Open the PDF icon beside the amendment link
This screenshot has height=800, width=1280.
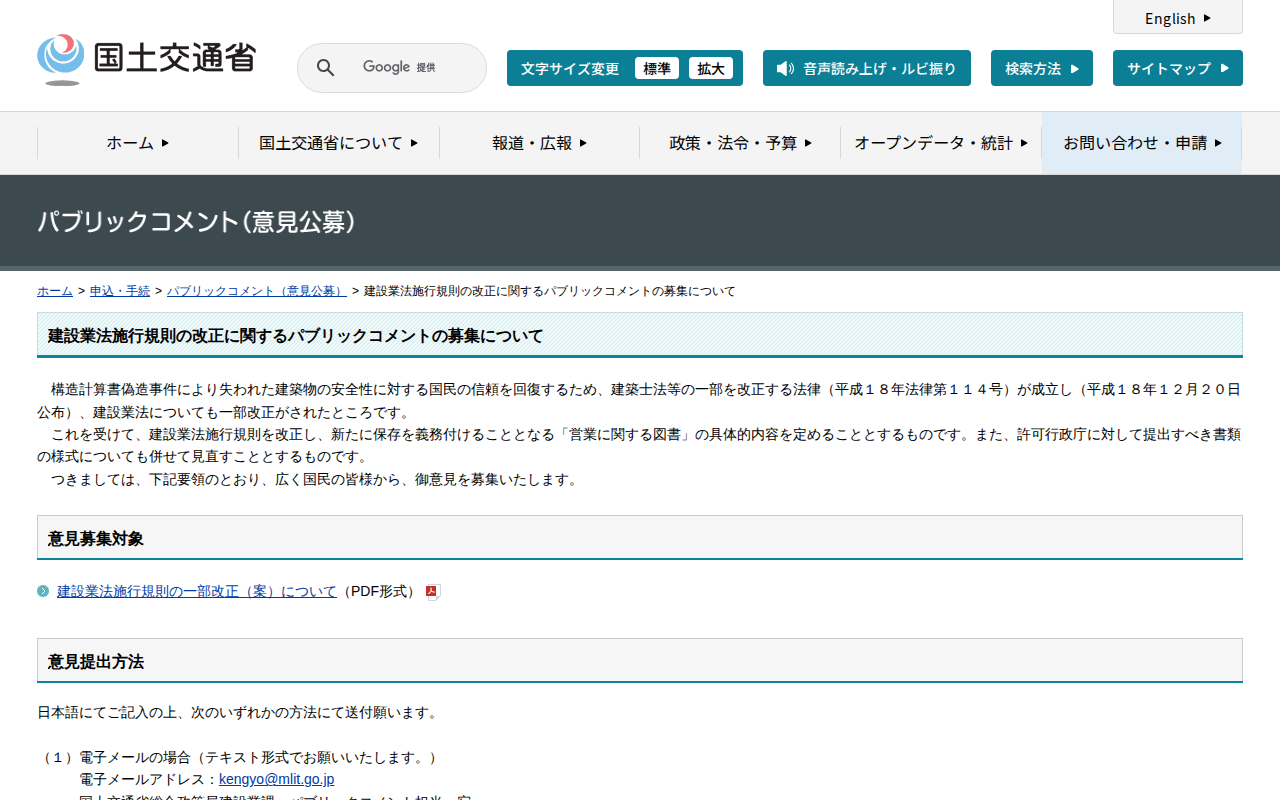click(433, 592)
